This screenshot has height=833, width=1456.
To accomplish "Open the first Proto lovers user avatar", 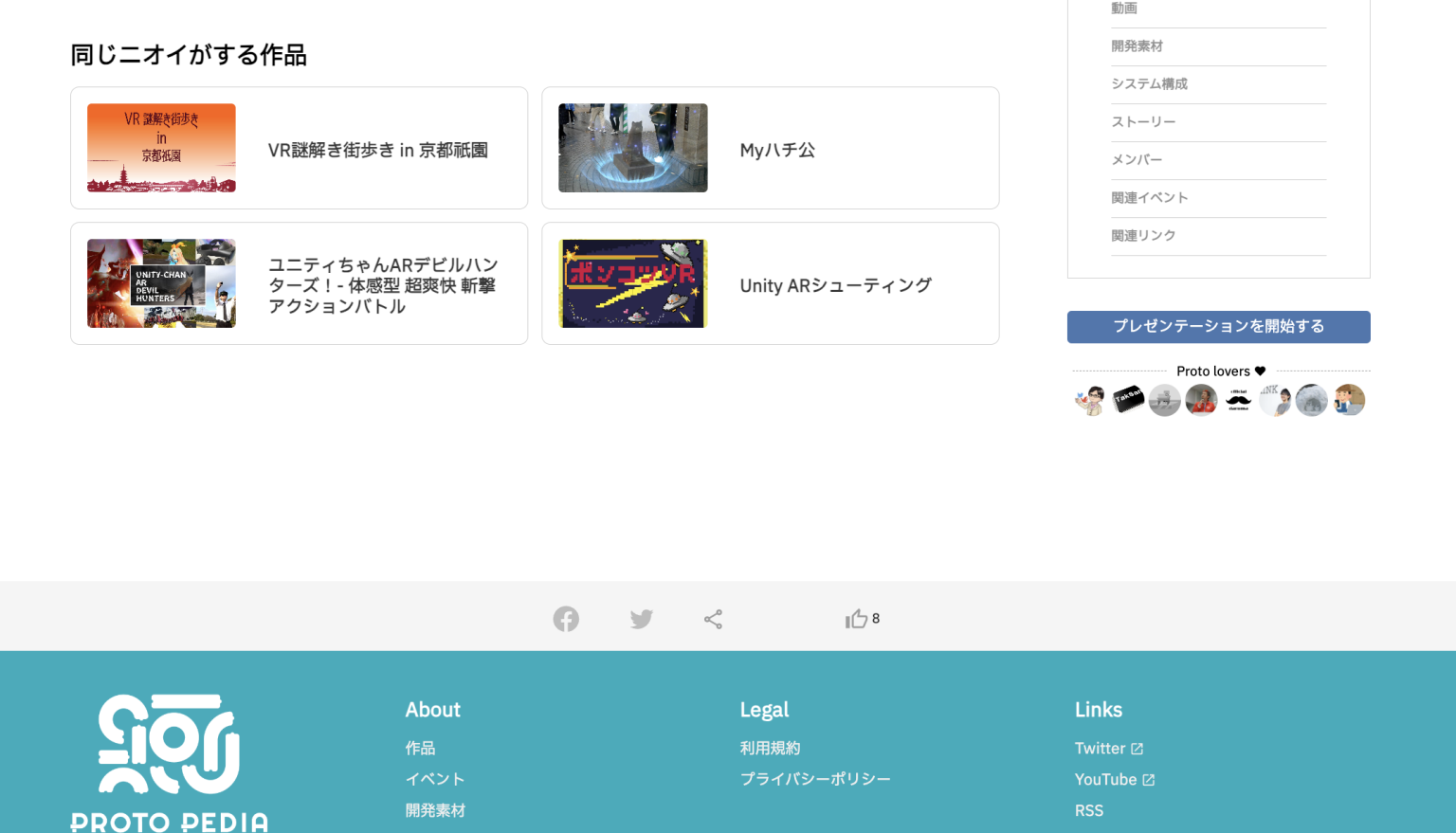I will click(x=1090, y=399).
